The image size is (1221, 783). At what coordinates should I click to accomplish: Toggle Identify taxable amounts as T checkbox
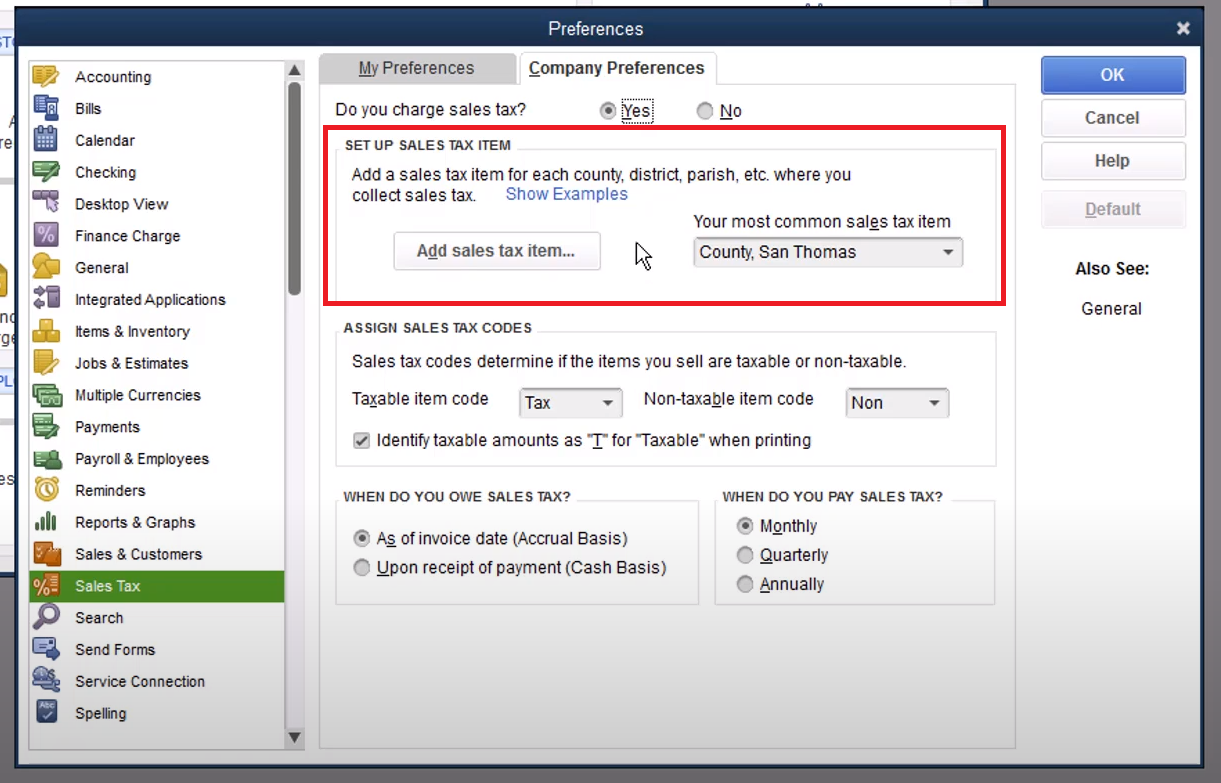coord(362,440)
